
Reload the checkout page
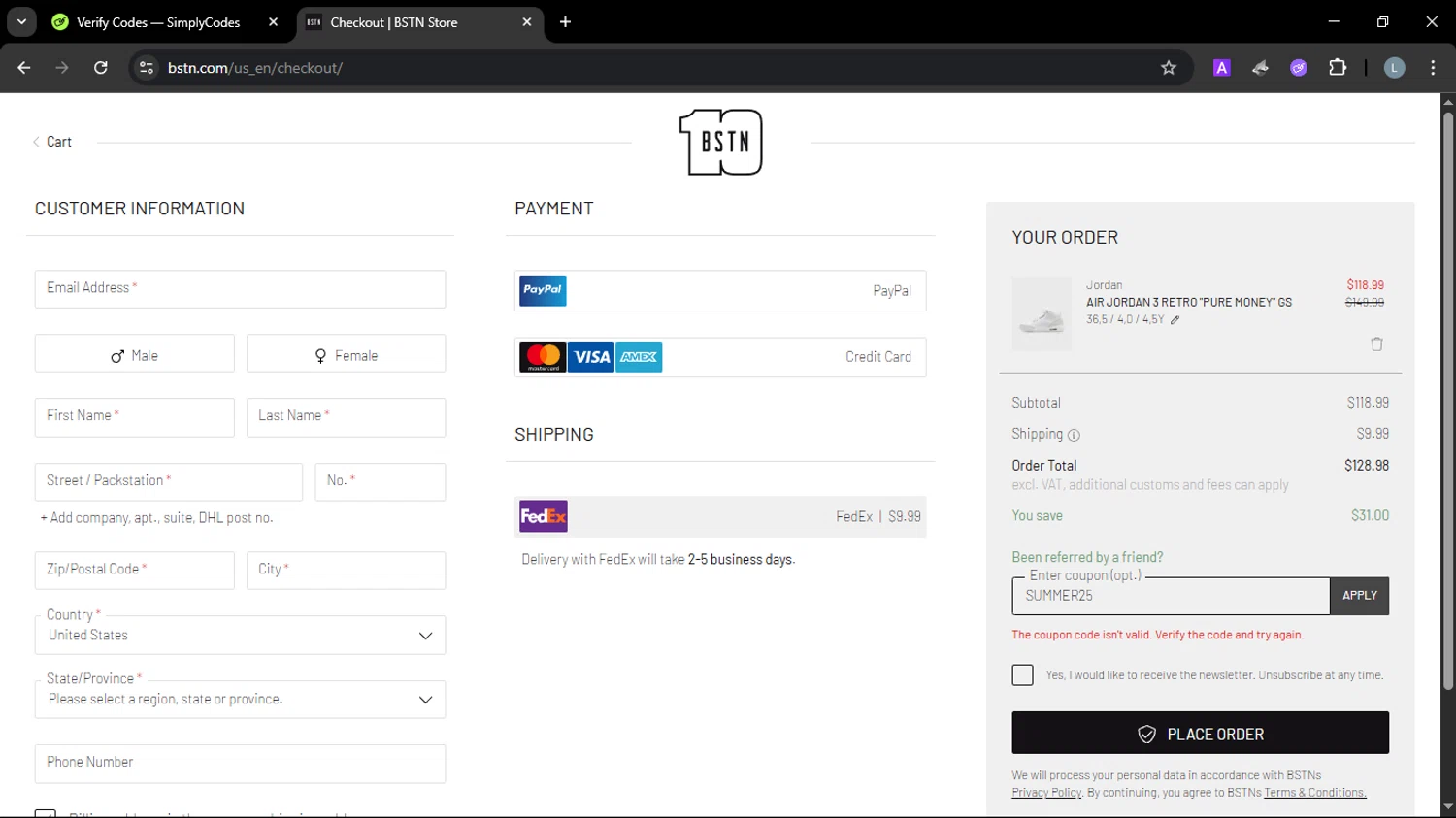[101, 68]
